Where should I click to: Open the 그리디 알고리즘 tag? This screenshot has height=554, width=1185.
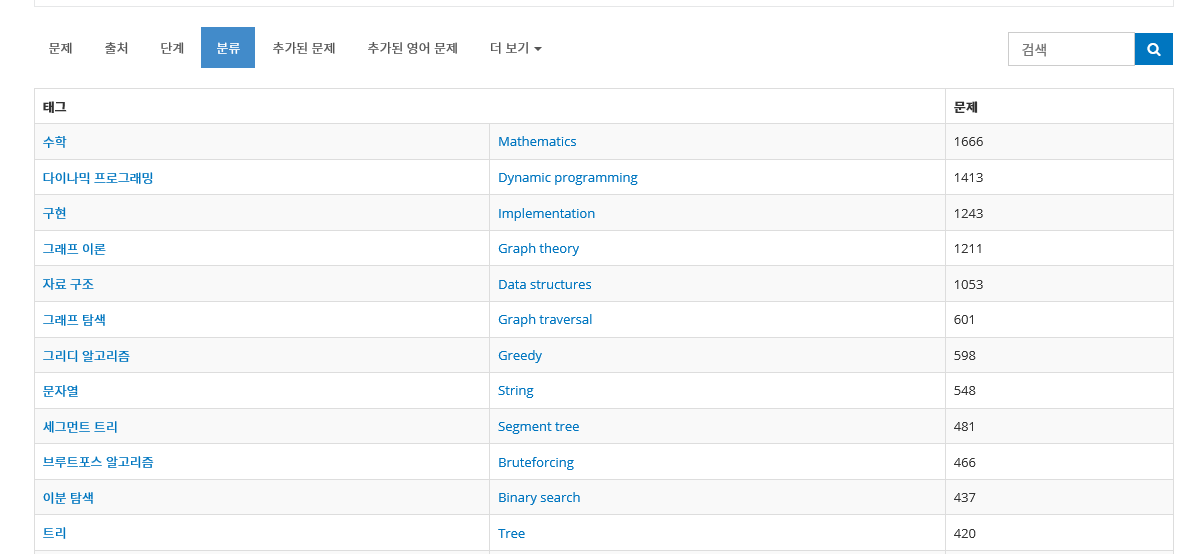pos(86,355)
